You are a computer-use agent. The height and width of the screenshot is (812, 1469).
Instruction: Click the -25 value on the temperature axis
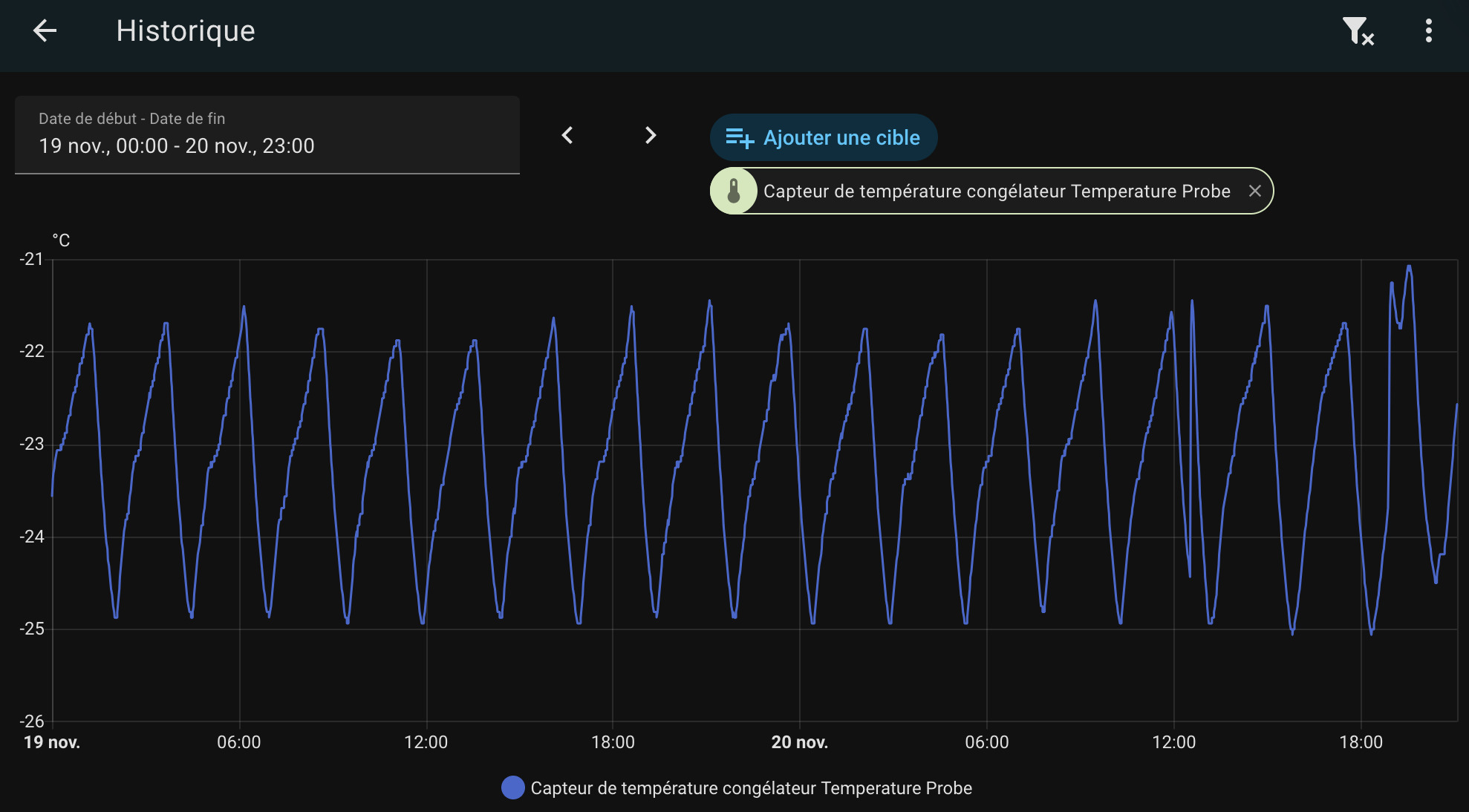coord(32,629)
